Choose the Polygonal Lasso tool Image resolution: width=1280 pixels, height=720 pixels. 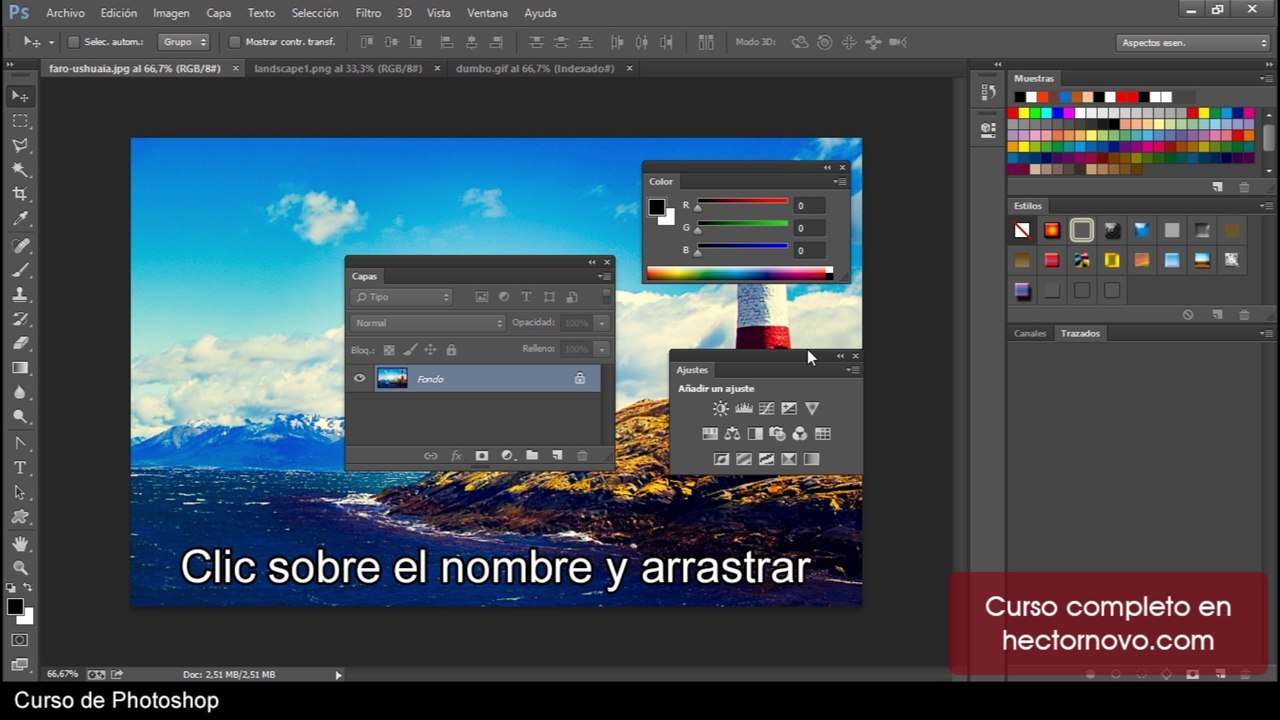[x=20, y=146]
